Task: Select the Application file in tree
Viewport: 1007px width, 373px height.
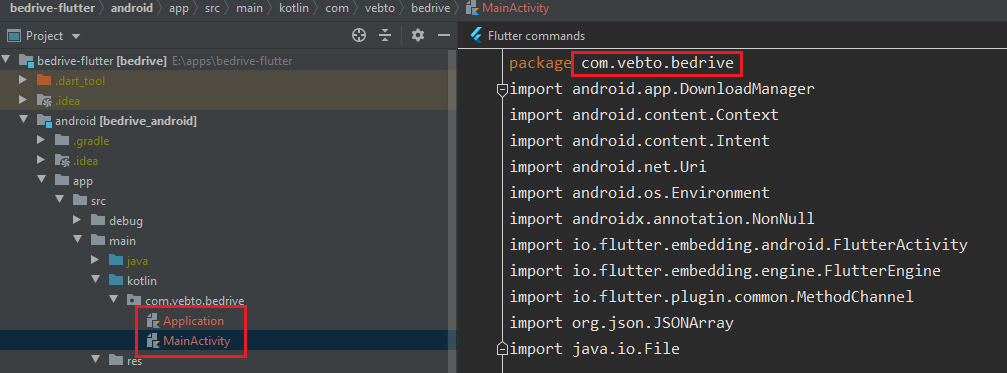Action: click(193, 320)
